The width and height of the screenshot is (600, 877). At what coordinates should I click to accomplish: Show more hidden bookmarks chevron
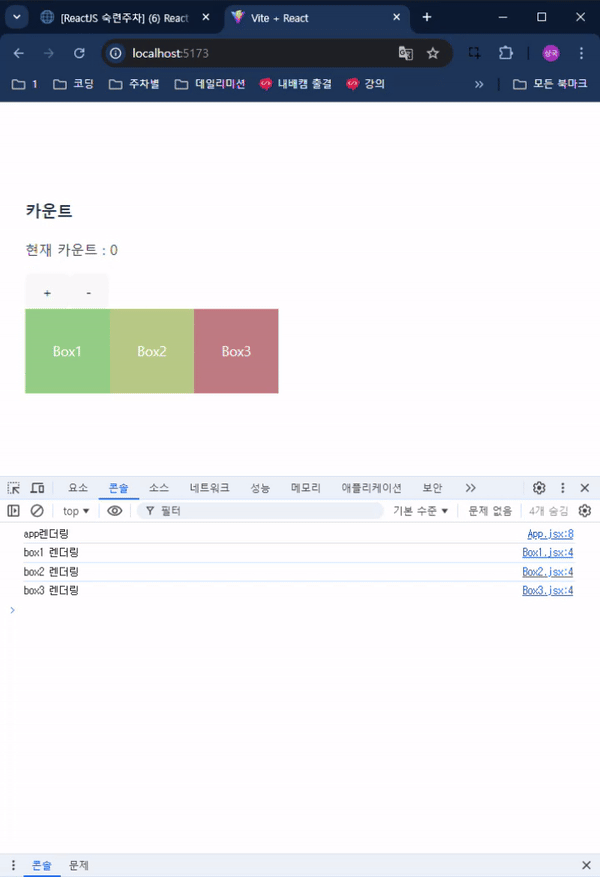(479, 84)
